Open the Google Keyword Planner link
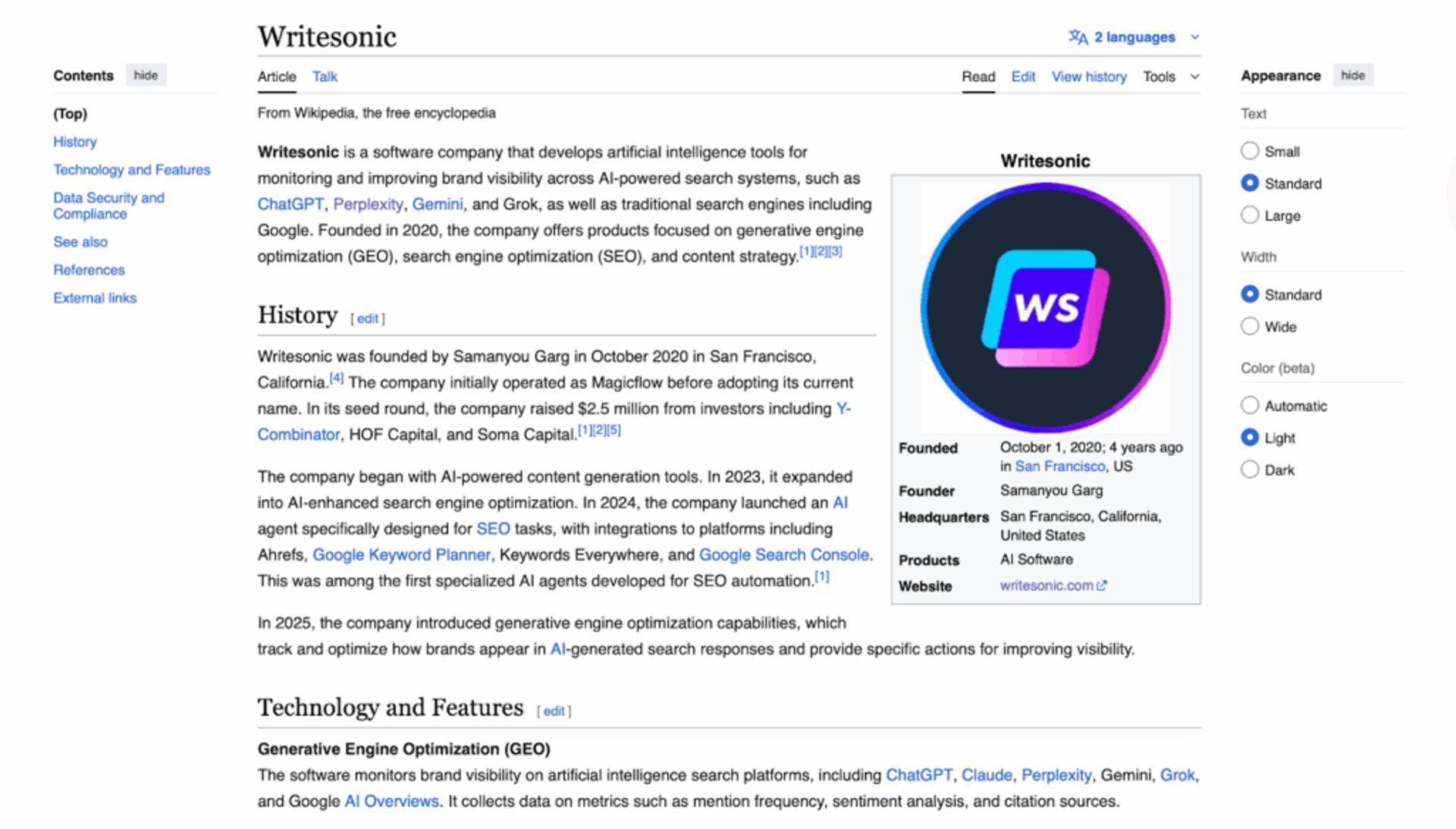Viewport: 1456px width, 829px height. click(401, 555)
